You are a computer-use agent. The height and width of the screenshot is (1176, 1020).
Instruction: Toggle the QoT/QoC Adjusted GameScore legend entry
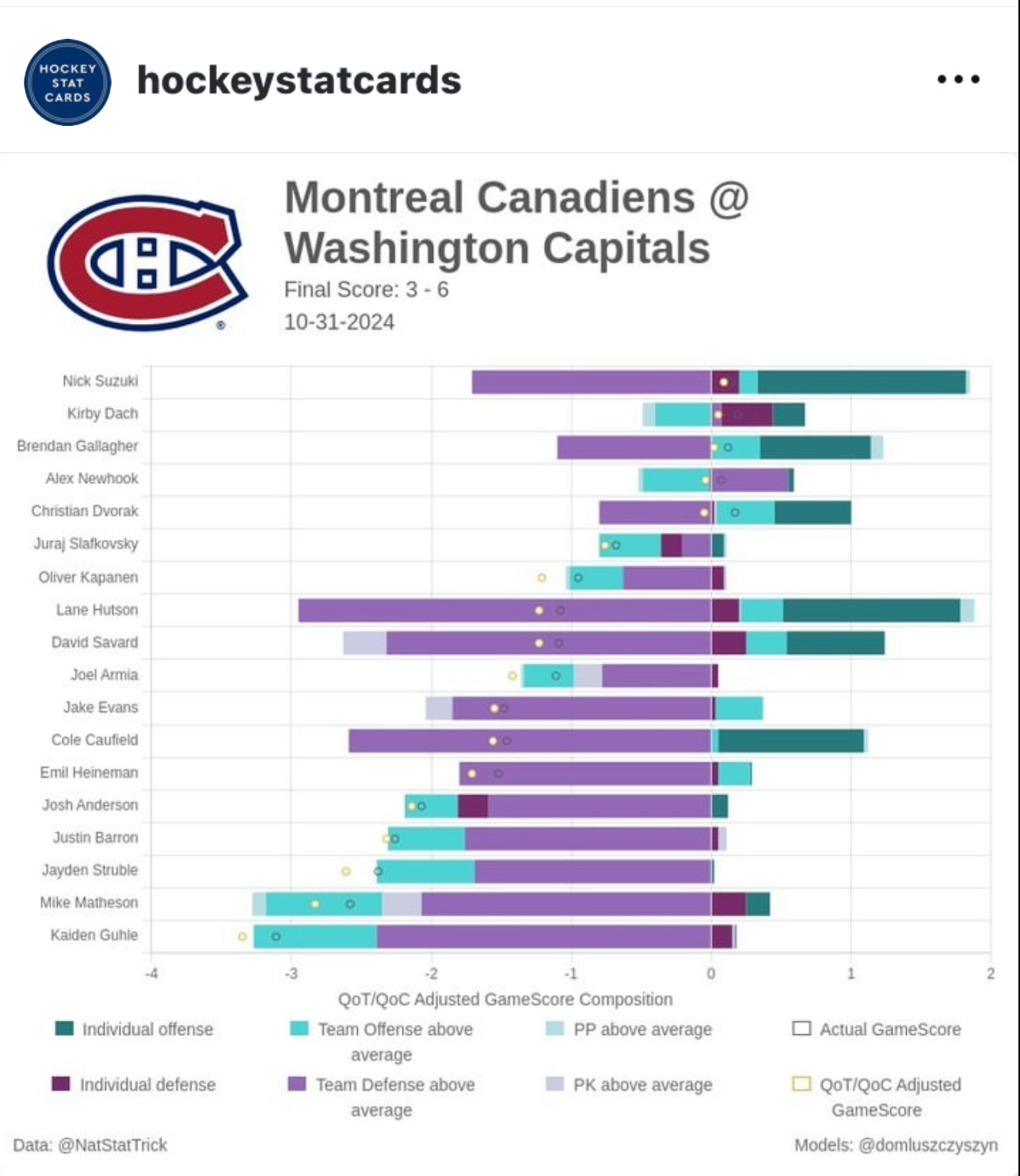[801, 1086]
